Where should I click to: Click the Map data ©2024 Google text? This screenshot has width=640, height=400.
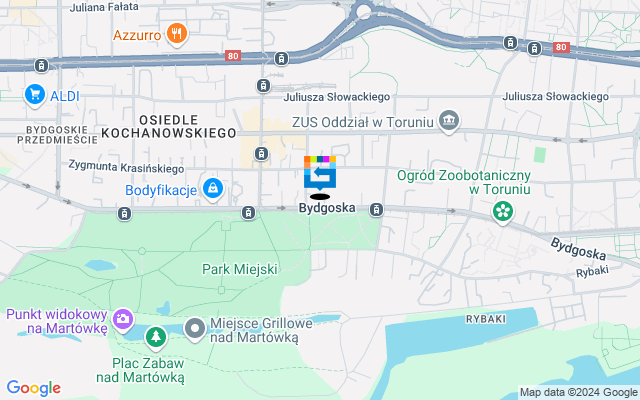point(578,393)
